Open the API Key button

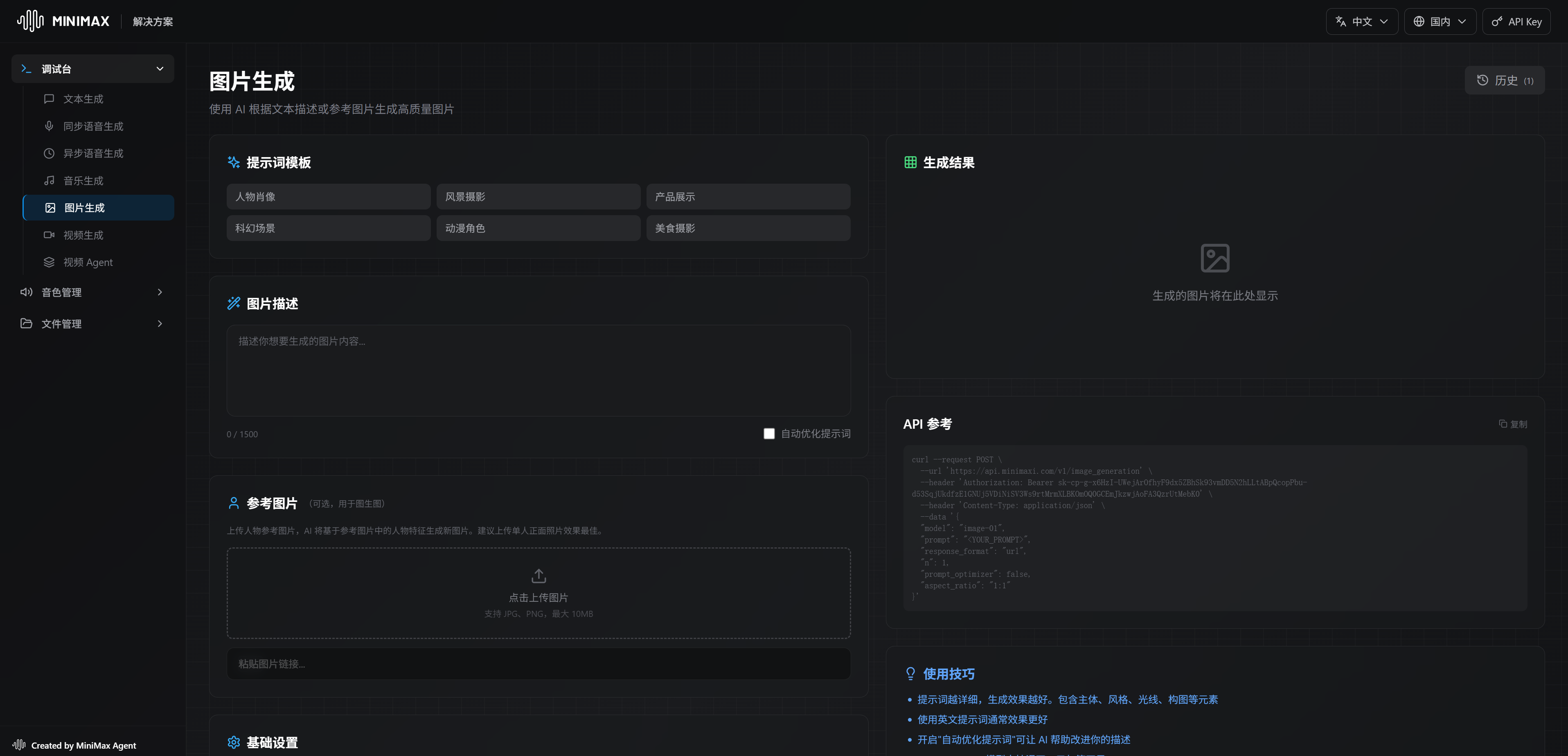(x=1516, y=21)
